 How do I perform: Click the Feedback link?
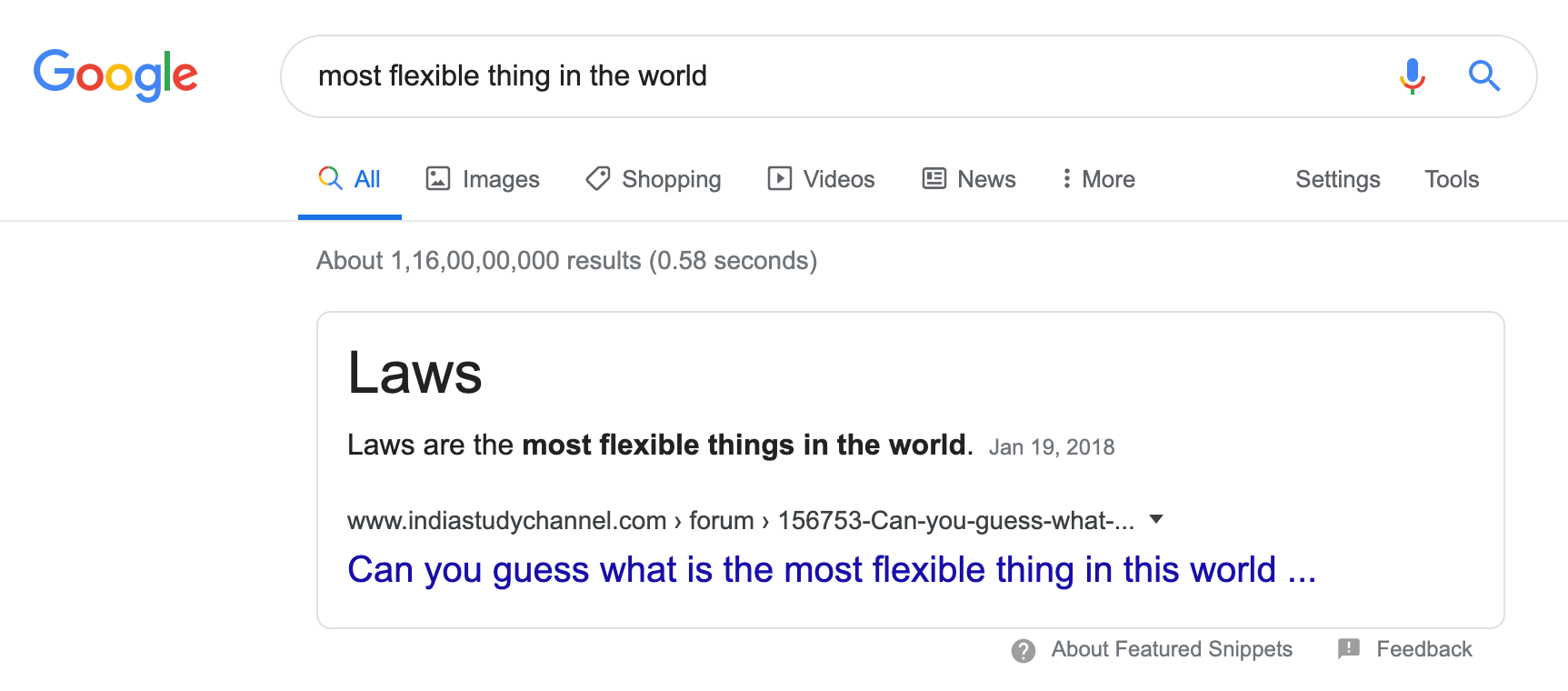point(1424,649)
